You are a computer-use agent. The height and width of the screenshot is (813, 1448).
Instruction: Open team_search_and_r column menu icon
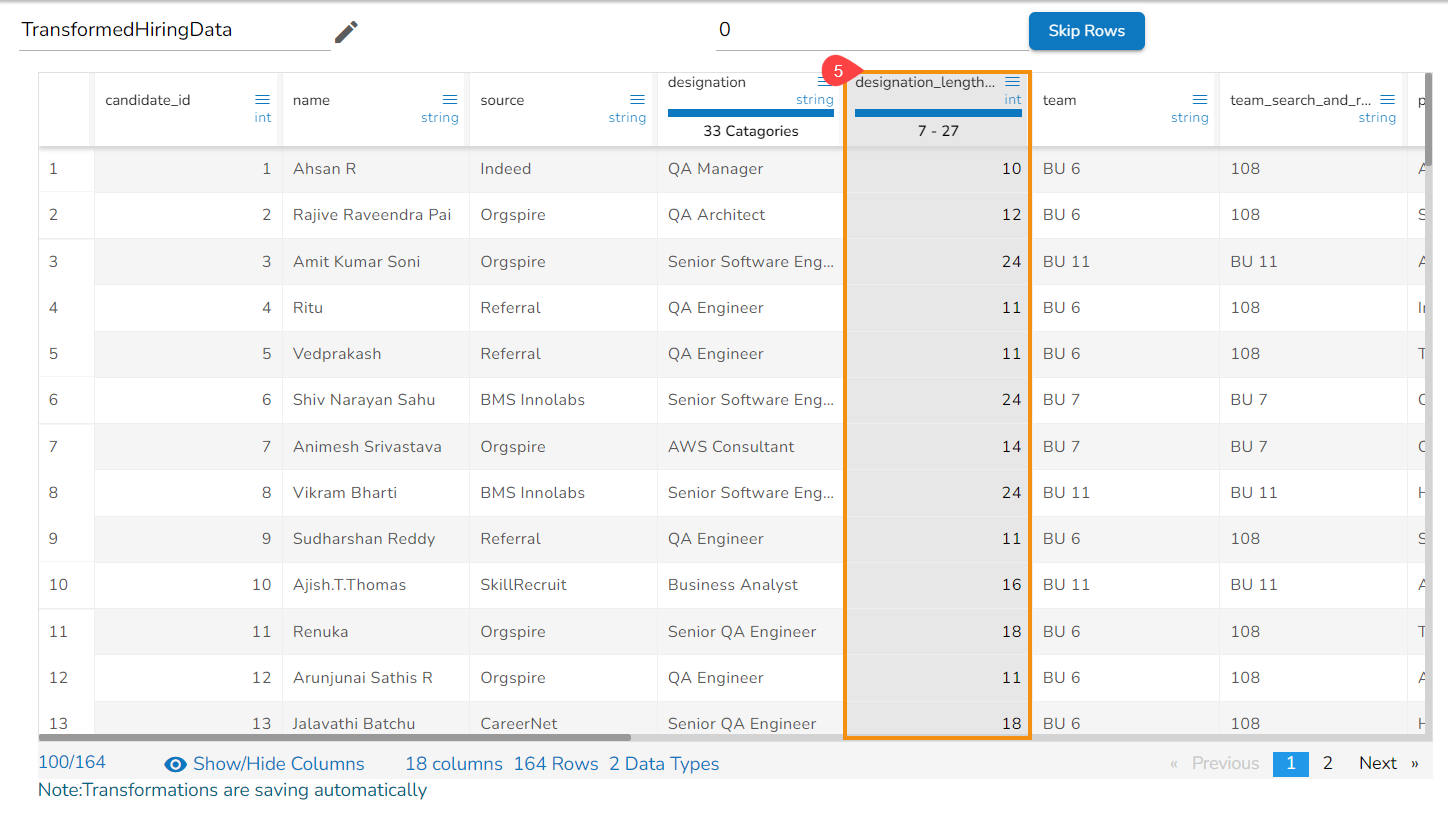point(1387,100)
